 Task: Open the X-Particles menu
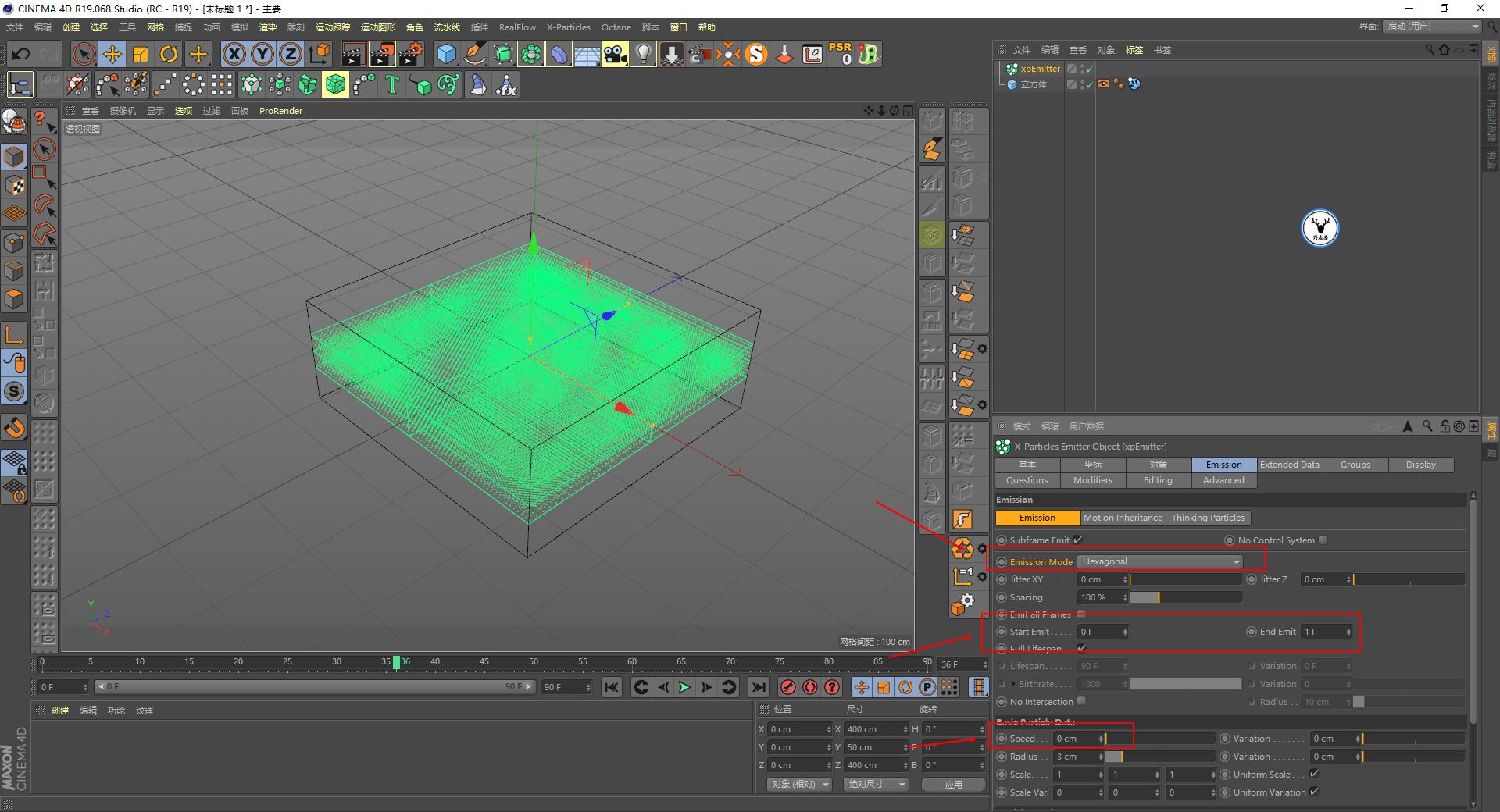click(x=568, y=27)
